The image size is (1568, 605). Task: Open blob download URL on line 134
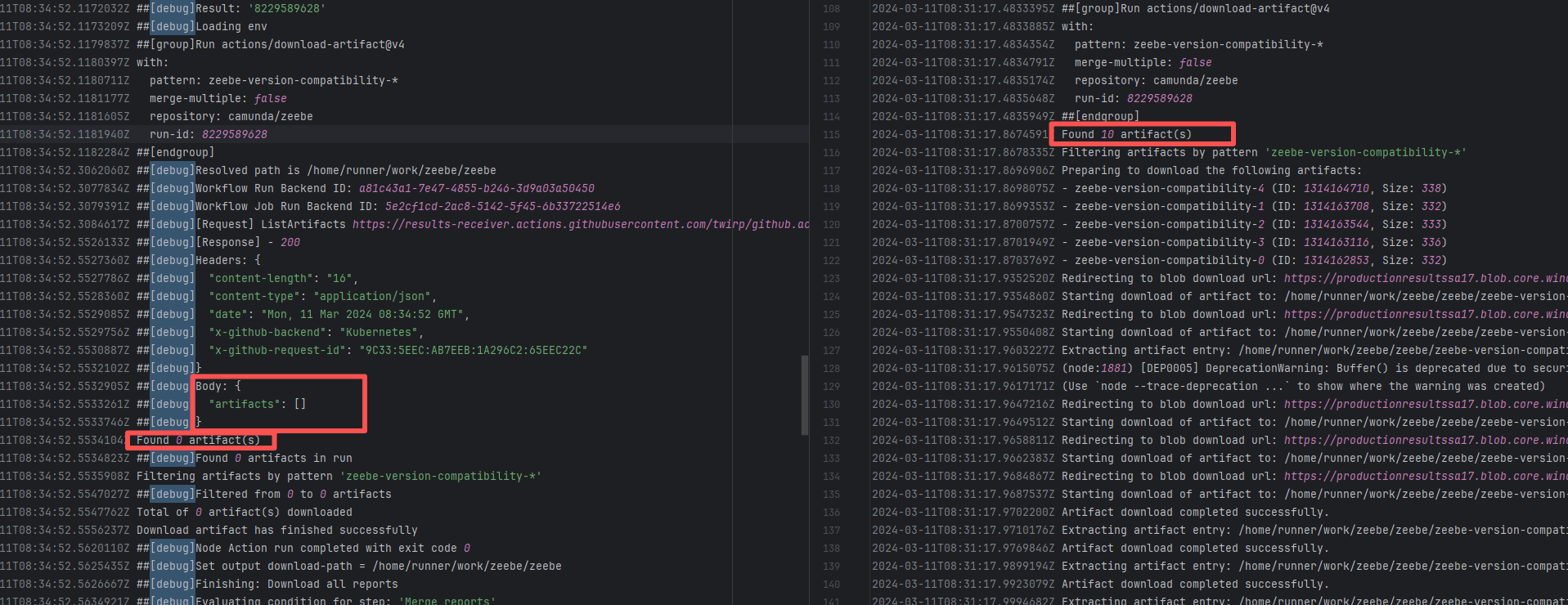tap(1425, 476)
